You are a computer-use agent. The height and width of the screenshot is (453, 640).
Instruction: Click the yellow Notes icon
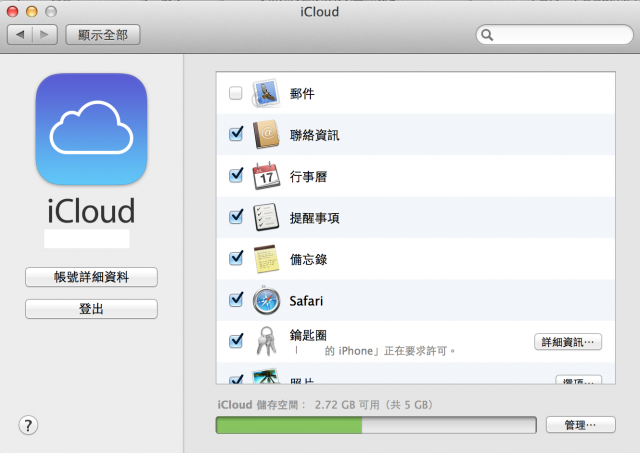[266, 259]
